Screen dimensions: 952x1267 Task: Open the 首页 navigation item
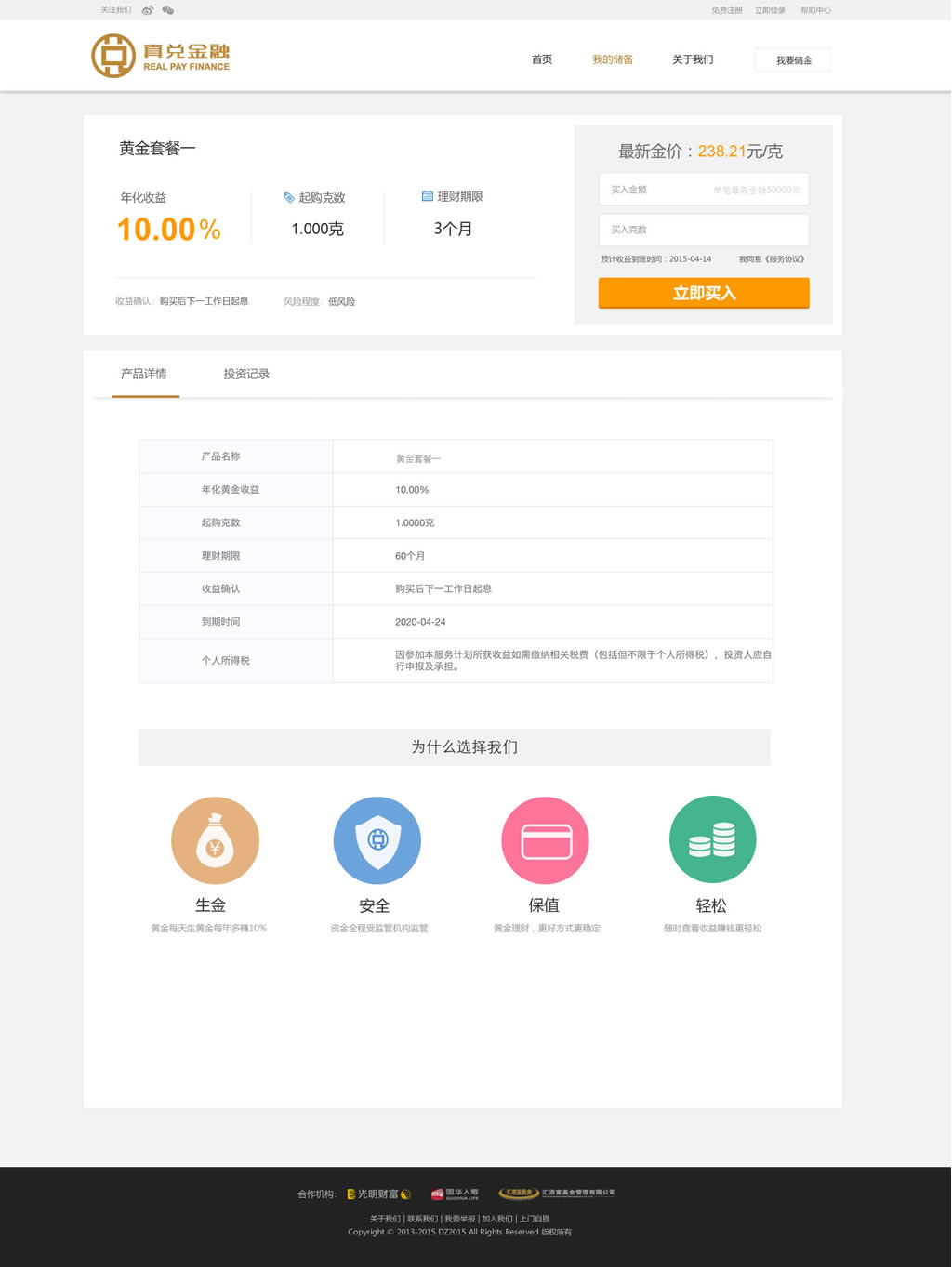pos(542,59)
